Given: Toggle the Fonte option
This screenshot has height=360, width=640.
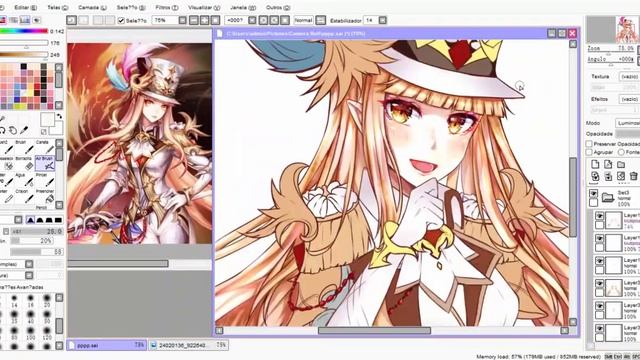Looking at the screenshot, I should (621, 152).
